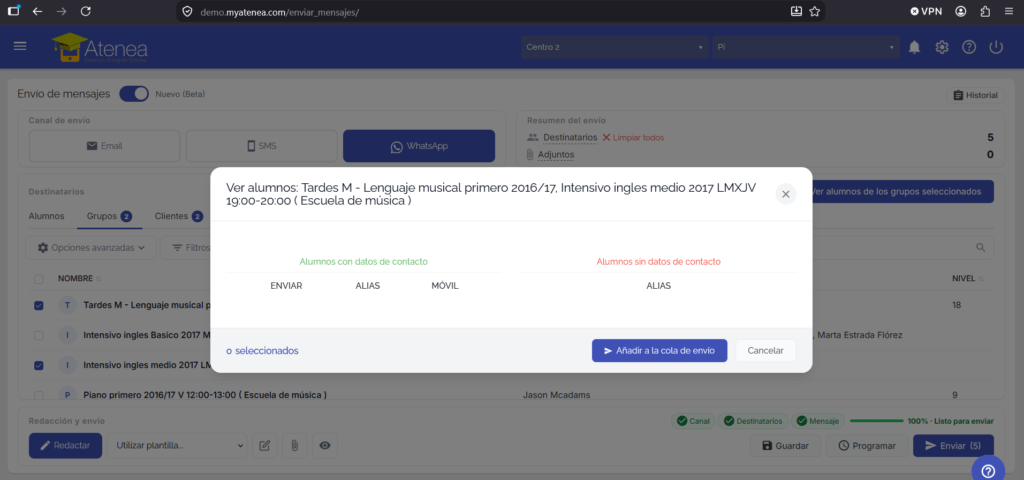Image resolution: width=1024 pixels, height=480 pixels.
Task: Go forward in the browser
Action: [x=61, y=11]
